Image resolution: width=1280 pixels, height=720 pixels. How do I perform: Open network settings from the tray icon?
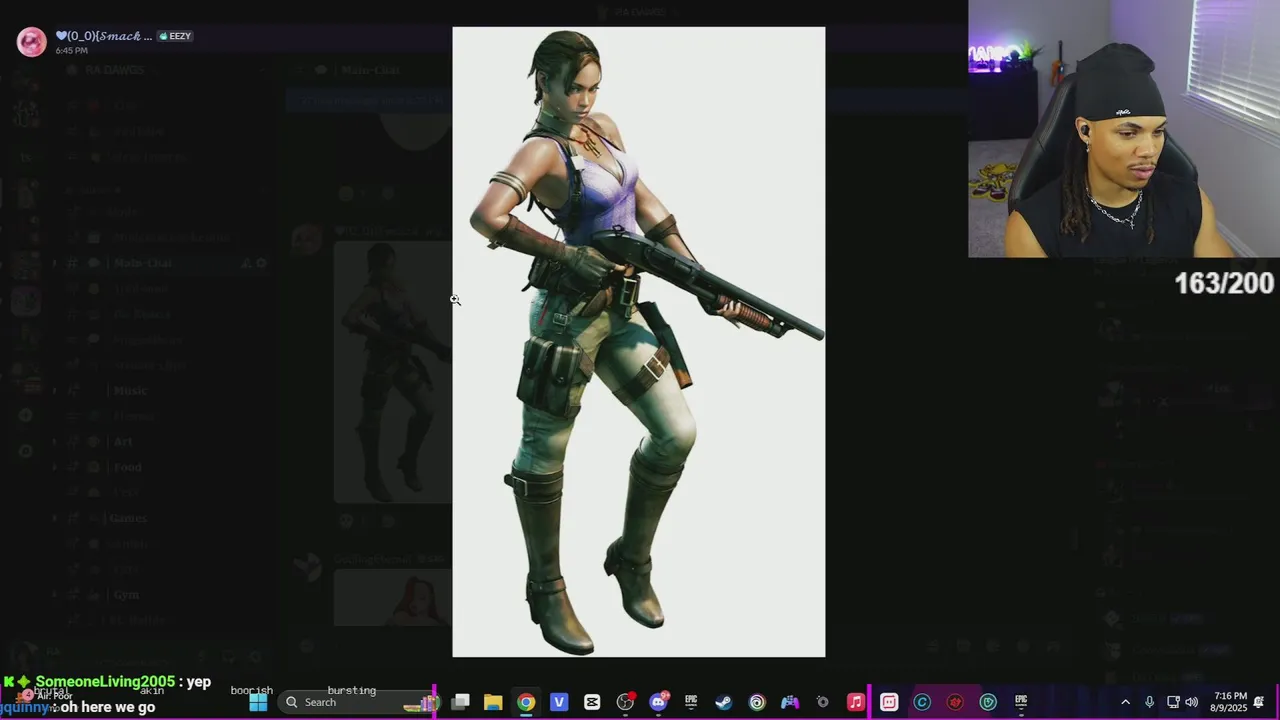pyautogui.click(x=1173, y=702)
